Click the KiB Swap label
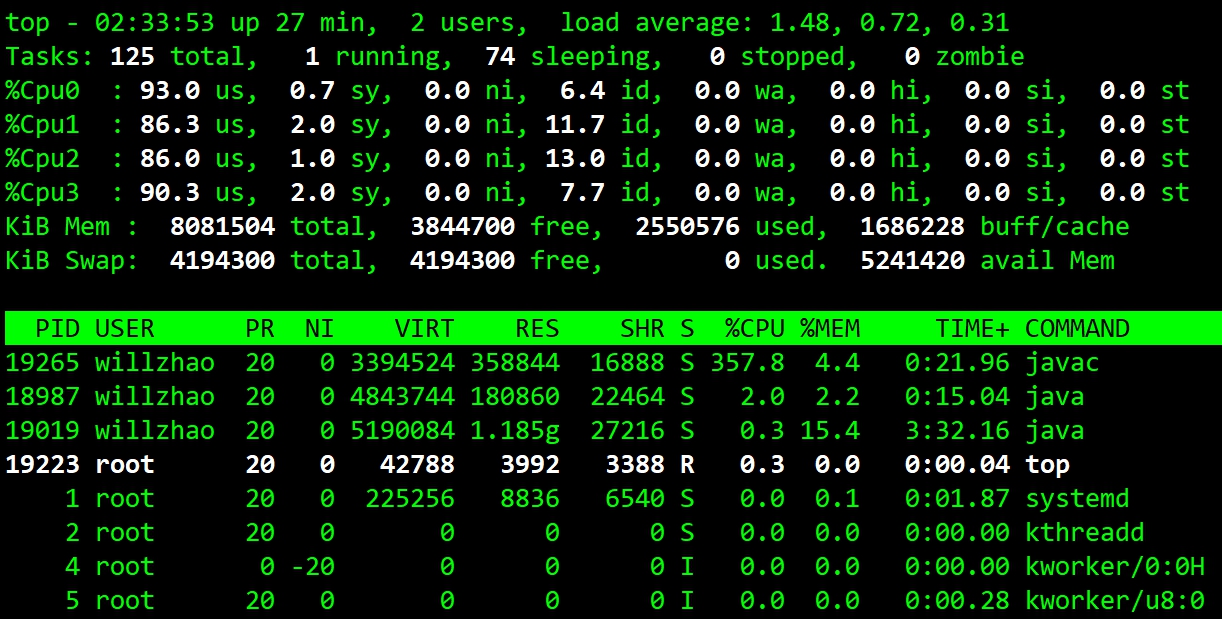Screen dimensions: 1222x619 click(x=73, y=260)
